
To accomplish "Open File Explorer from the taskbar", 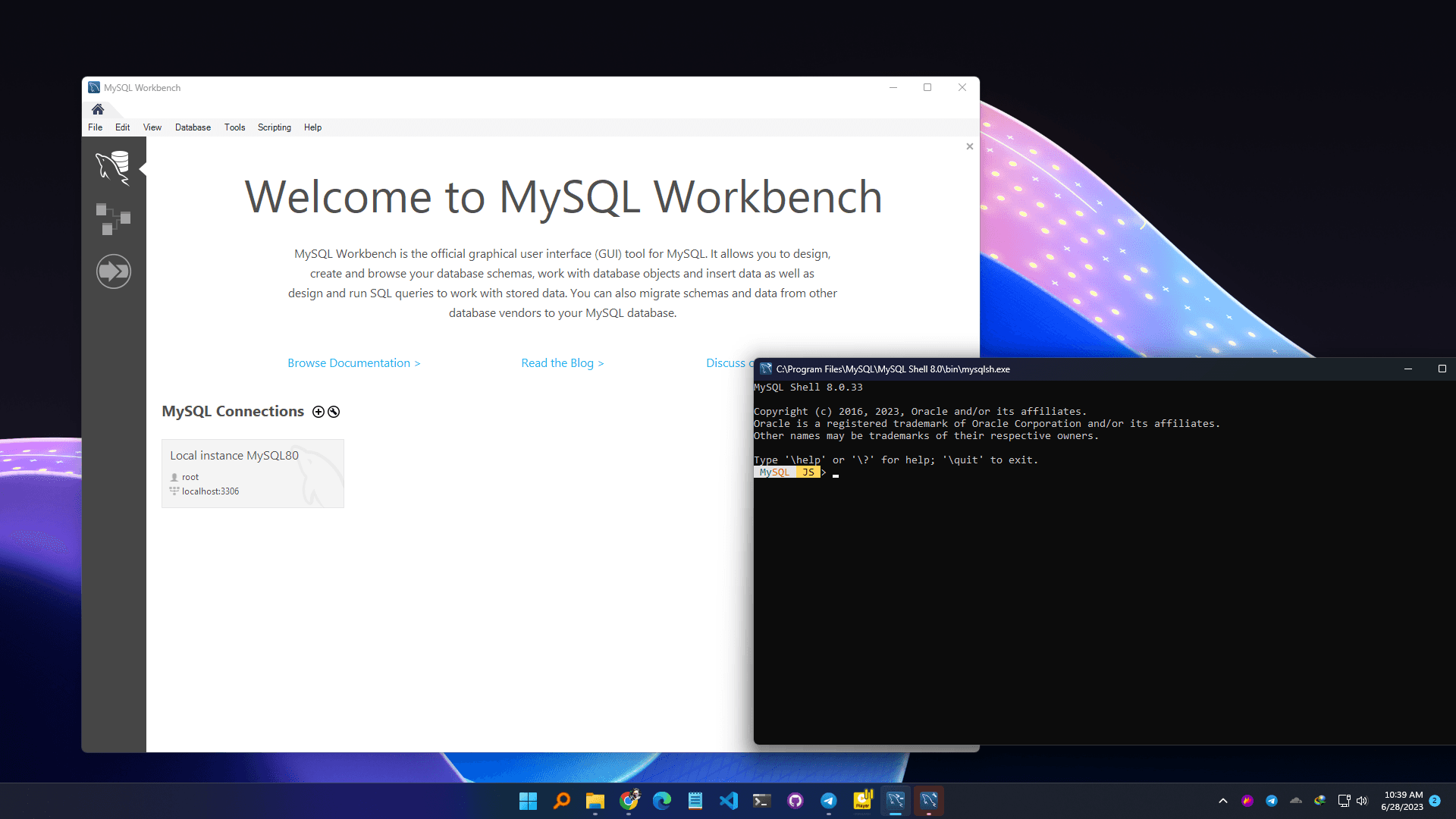I will (x=595, y=801).
